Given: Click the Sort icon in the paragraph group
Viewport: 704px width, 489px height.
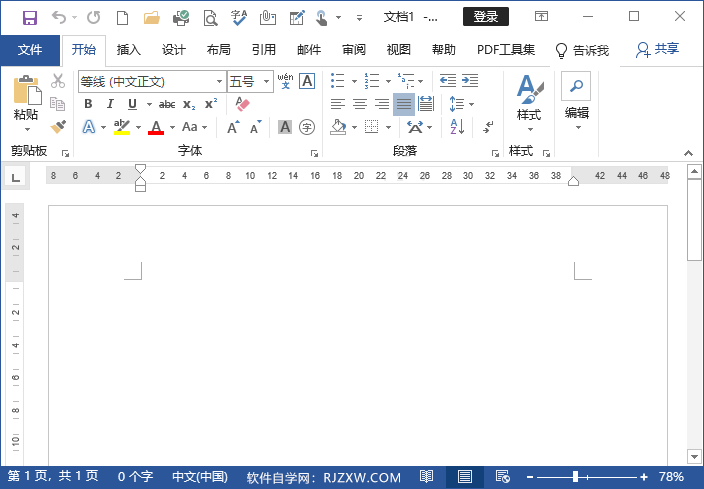Looking at the screenshot, I should coord(457,127).
